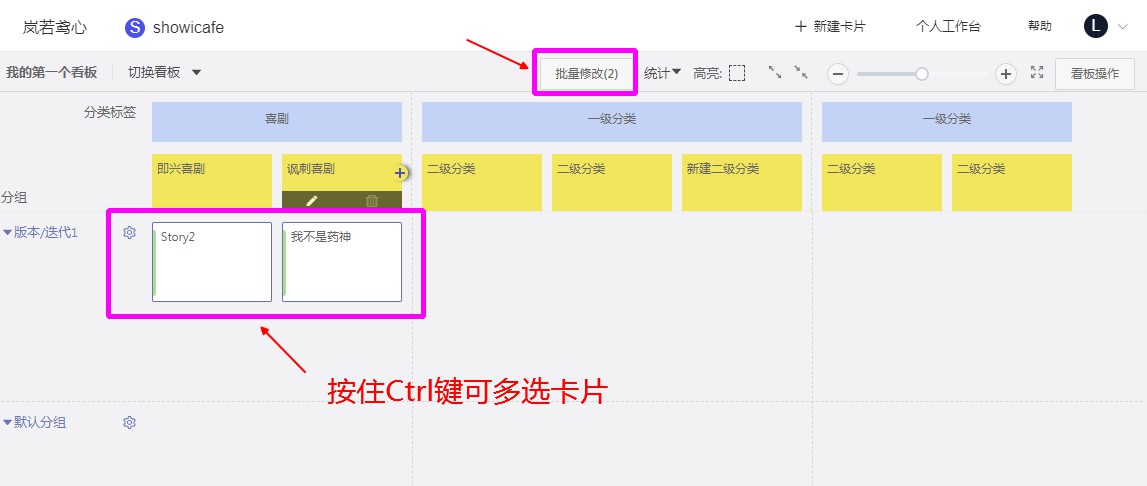1147x486 pixels.
Task: Open the 切换看板 dropdown
Action: point(165,72)
